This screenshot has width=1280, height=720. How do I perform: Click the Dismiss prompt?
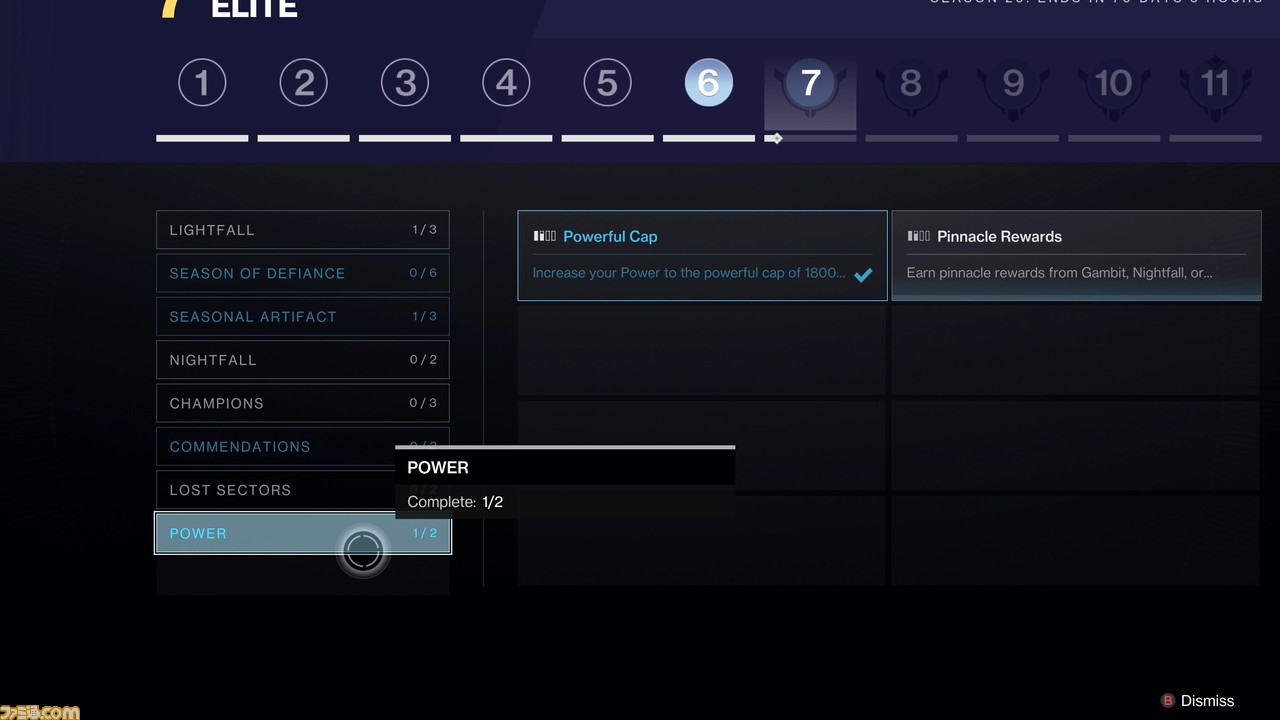(1197, 701)
